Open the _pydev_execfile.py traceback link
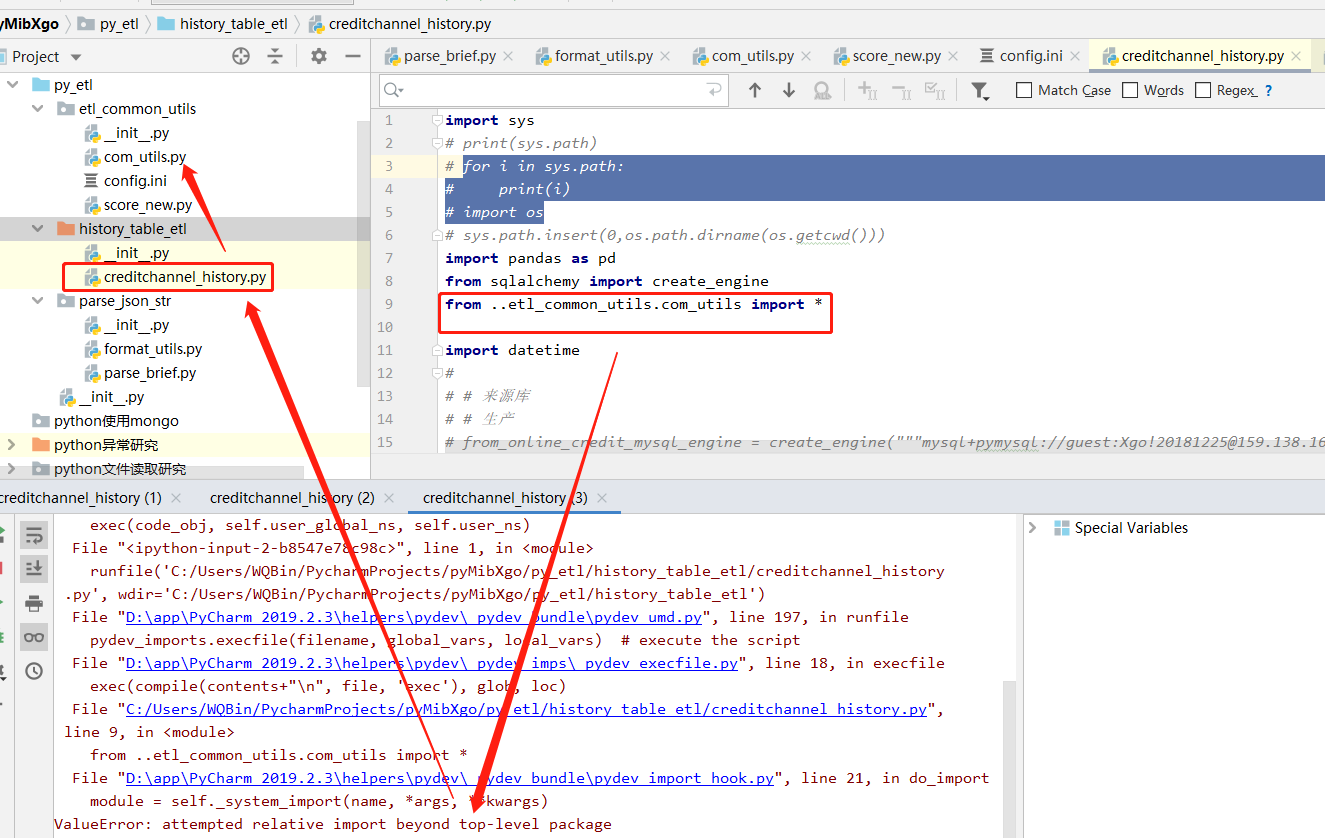Screen dimensions: 1325x838 [432, 663]
